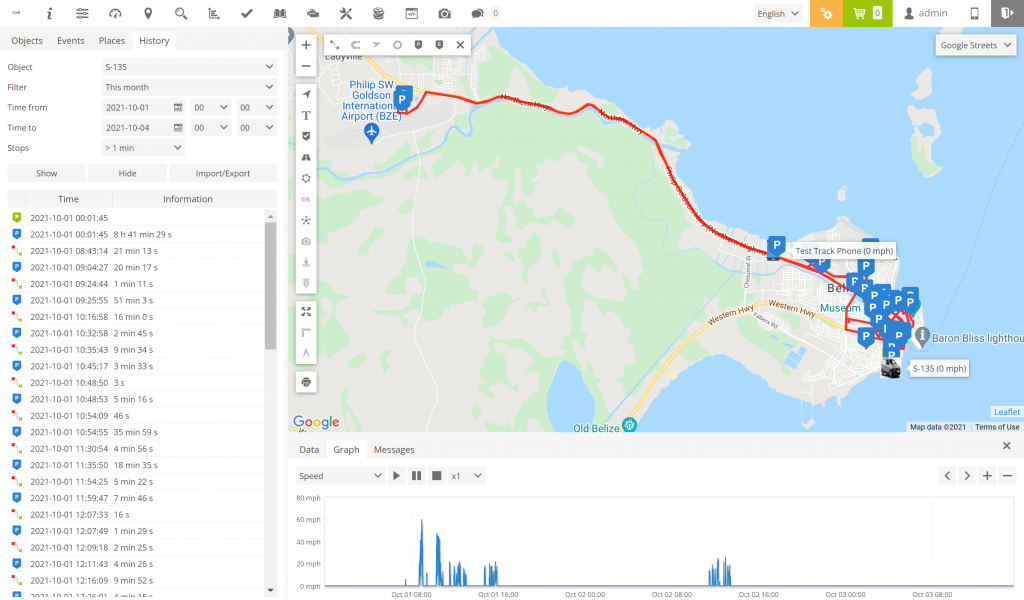This screenshot has height=600, width=1024.
Task: Click the logout door icon
Action: click(x=1007, y=13)
